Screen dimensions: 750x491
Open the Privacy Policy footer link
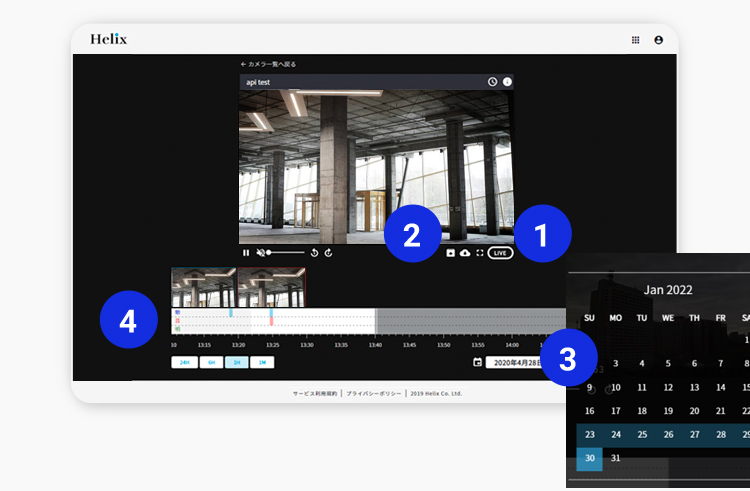[374, 393]
